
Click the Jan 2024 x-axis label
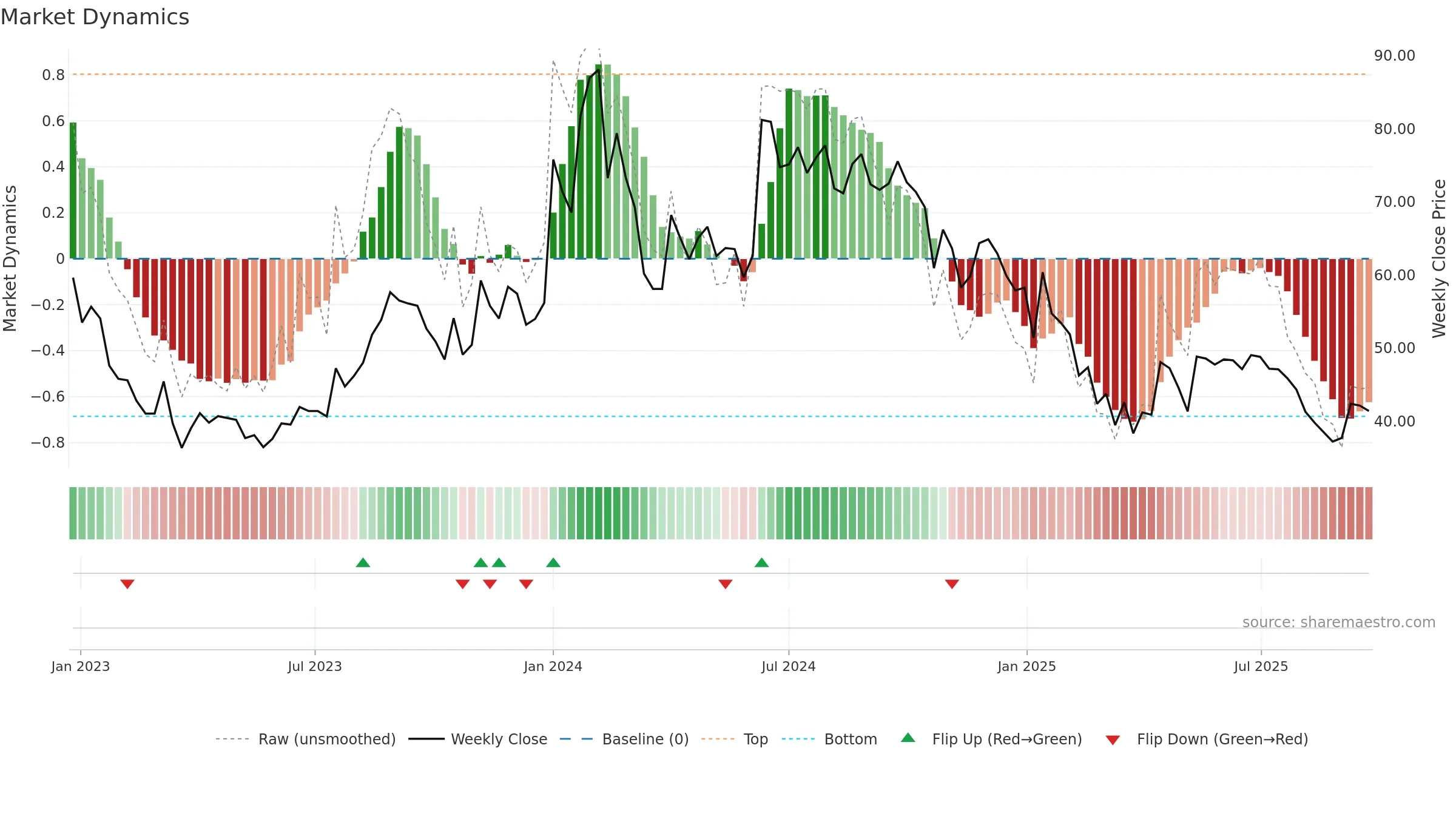pyautogui.click(x=553, y=666)
